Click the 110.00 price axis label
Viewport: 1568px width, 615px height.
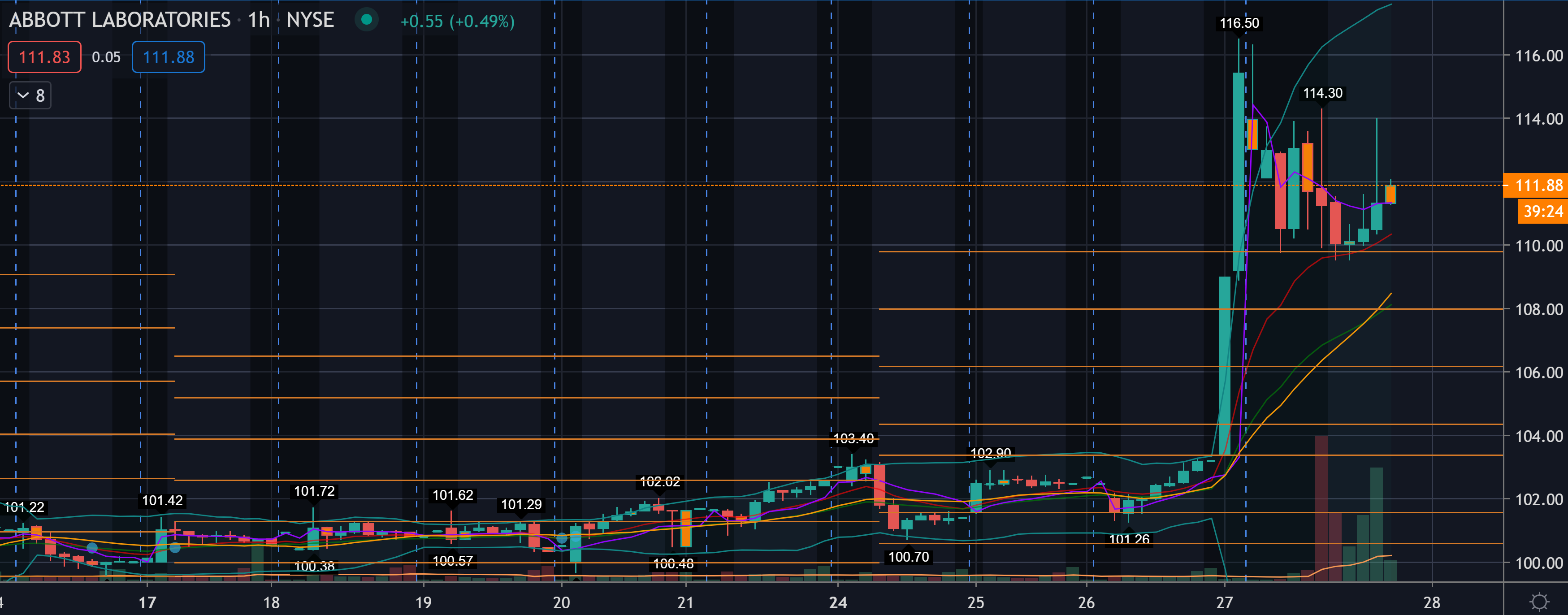(x=1539, y=246)
